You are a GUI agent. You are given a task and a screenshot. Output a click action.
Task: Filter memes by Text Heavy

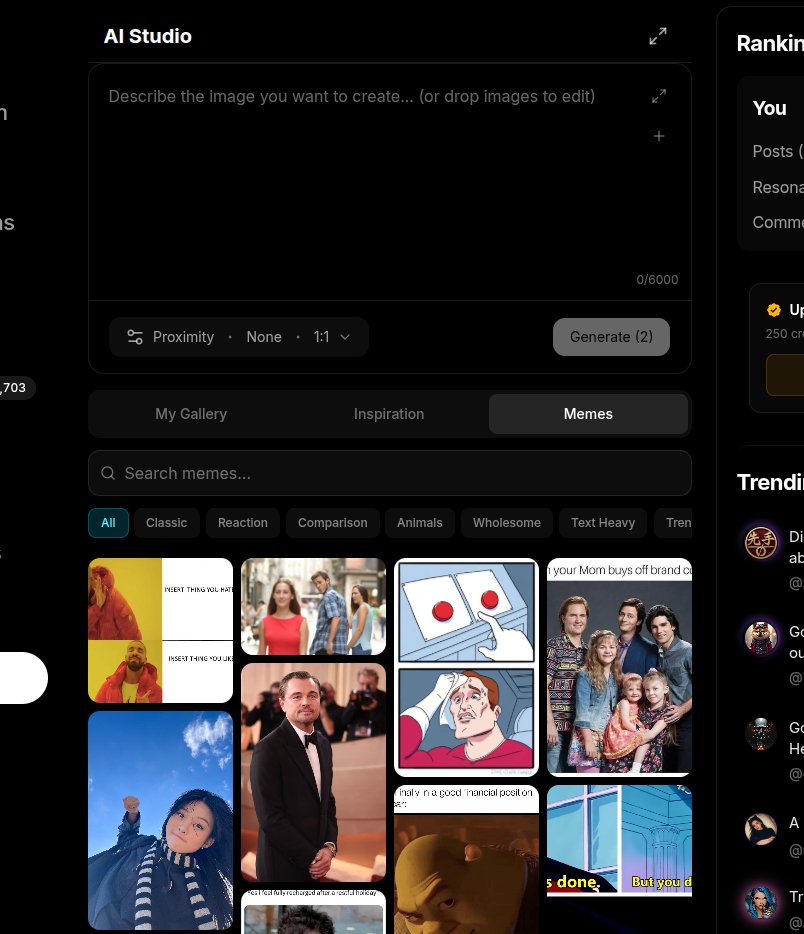pyautogui.click(x=603, y=523)
